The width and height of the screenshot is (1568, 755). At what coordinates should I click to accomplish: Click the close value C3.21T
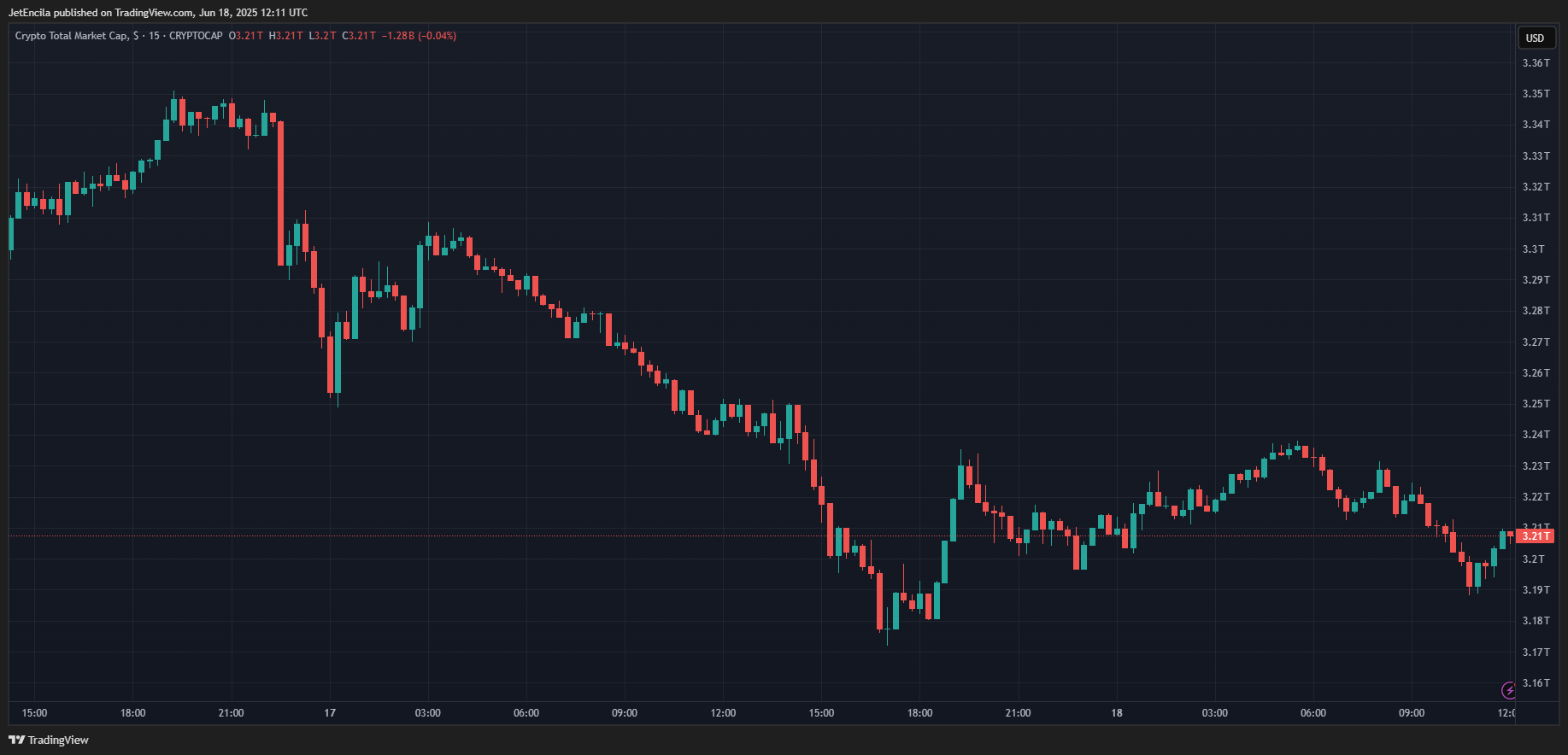[x=359, y=36]
